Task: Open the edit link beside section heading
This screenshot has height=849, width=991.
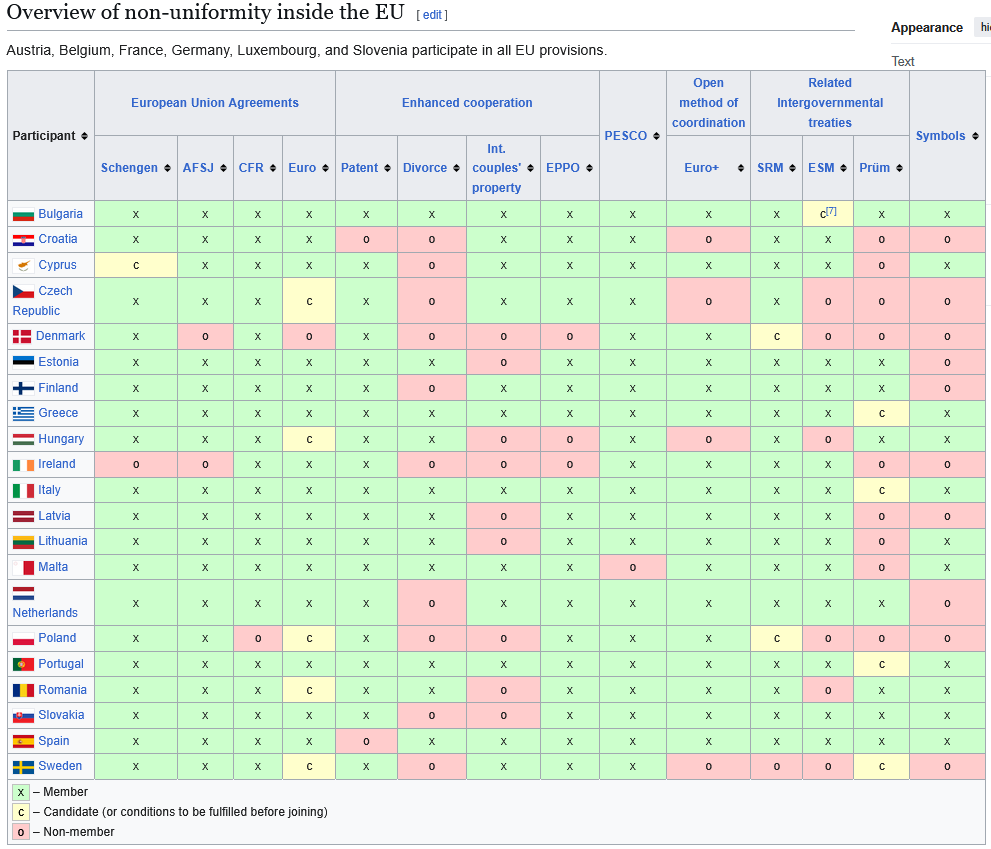Action: (432, 15)
